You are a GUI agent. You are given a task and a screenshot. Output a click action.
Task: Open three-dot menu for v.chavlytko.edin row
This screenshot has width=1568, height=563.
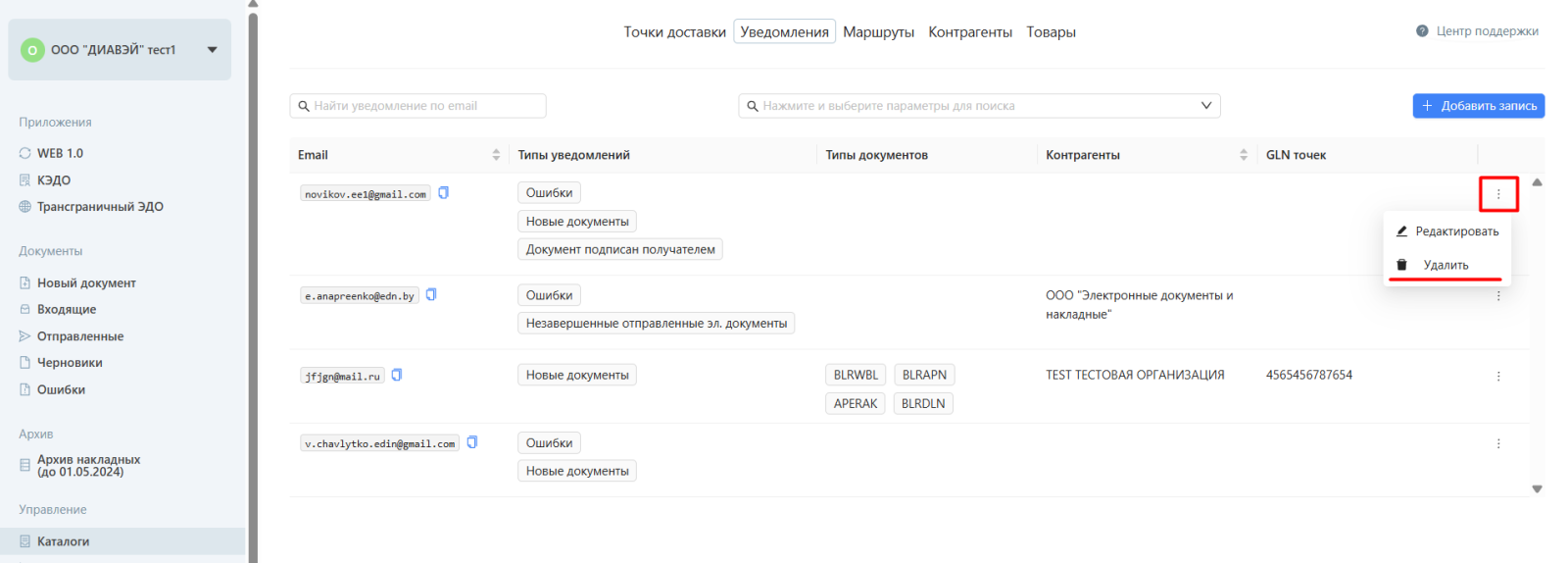pyautogui.click(x=1497, y=443)
